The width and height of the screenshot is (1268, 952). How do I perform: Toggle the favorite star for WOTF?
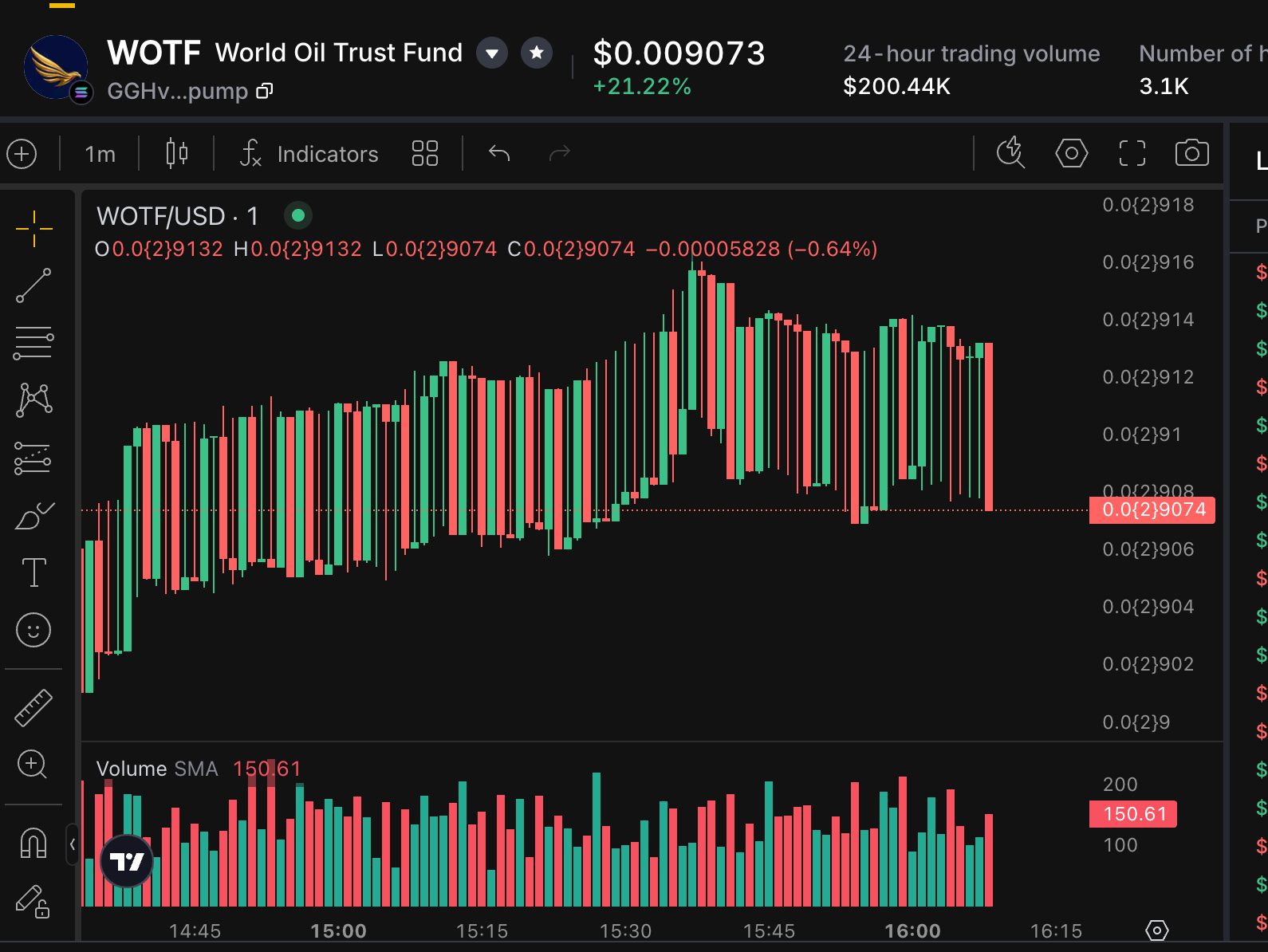[x=537, y=53]
